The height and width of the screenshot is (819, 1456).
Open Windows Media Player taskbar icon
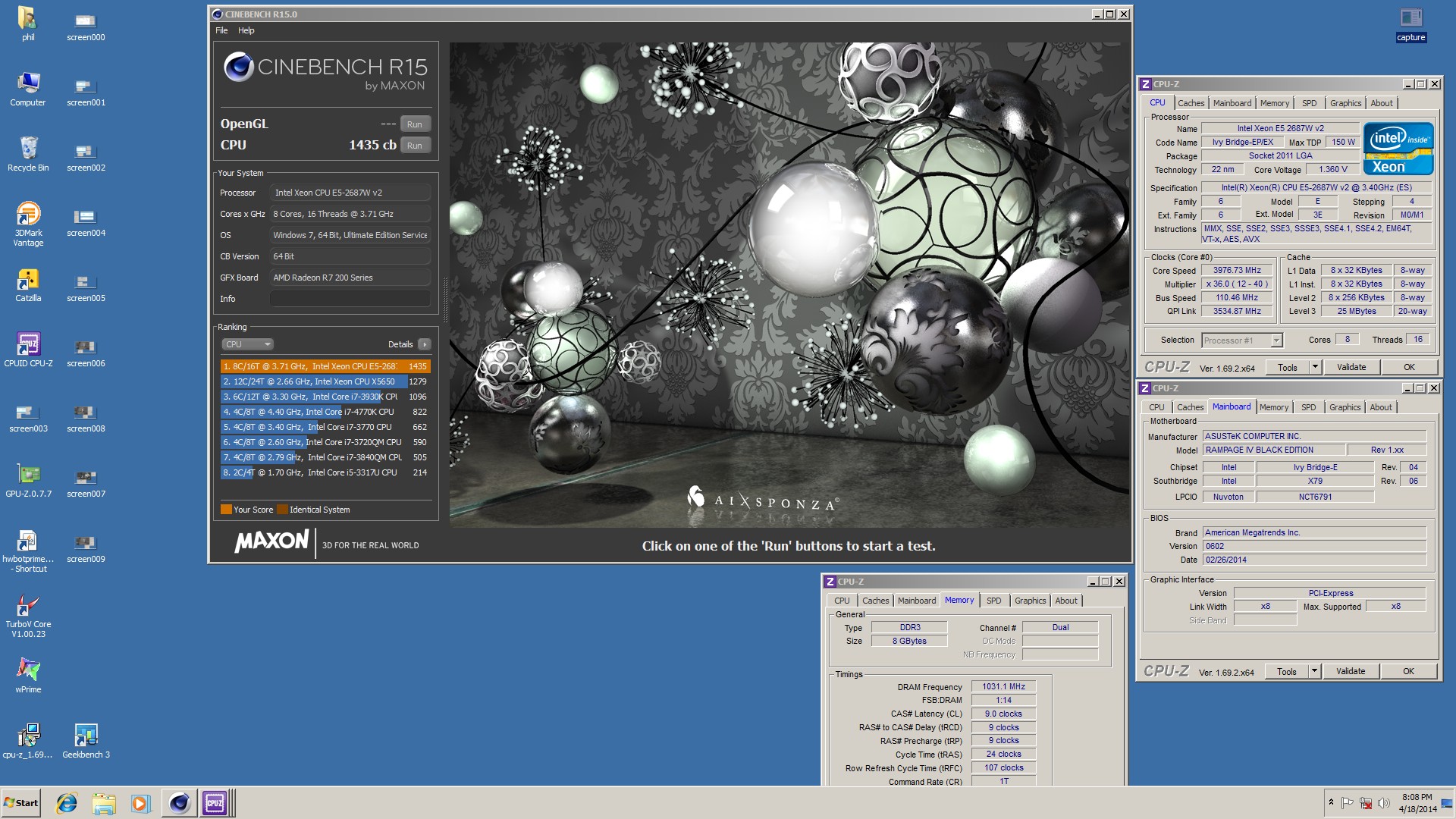[x=140, y=803]
